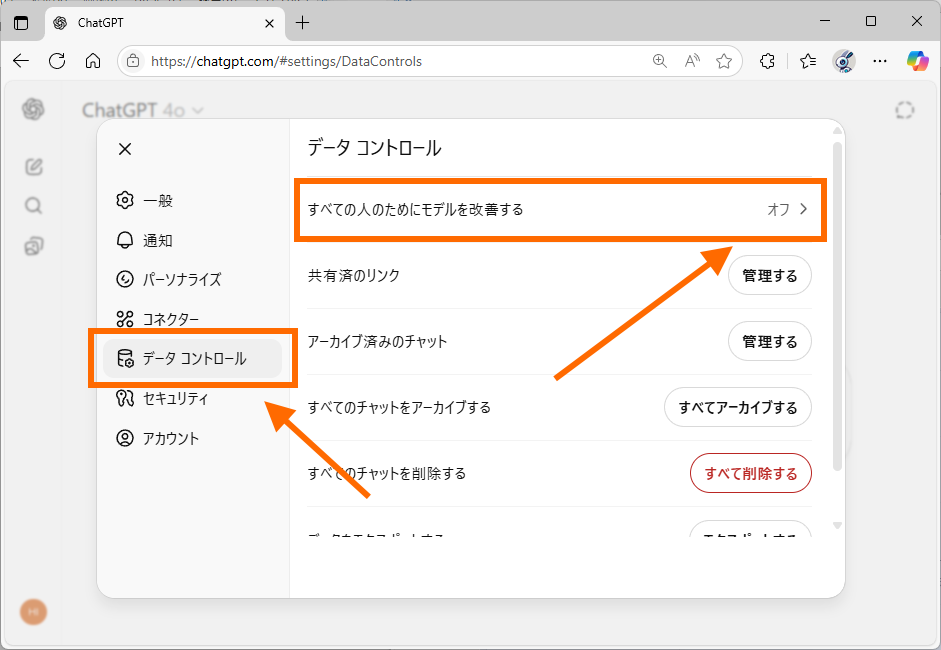Screen dimensions: 941x650
Task: Minimize the browser window
Action: (825, 21)
